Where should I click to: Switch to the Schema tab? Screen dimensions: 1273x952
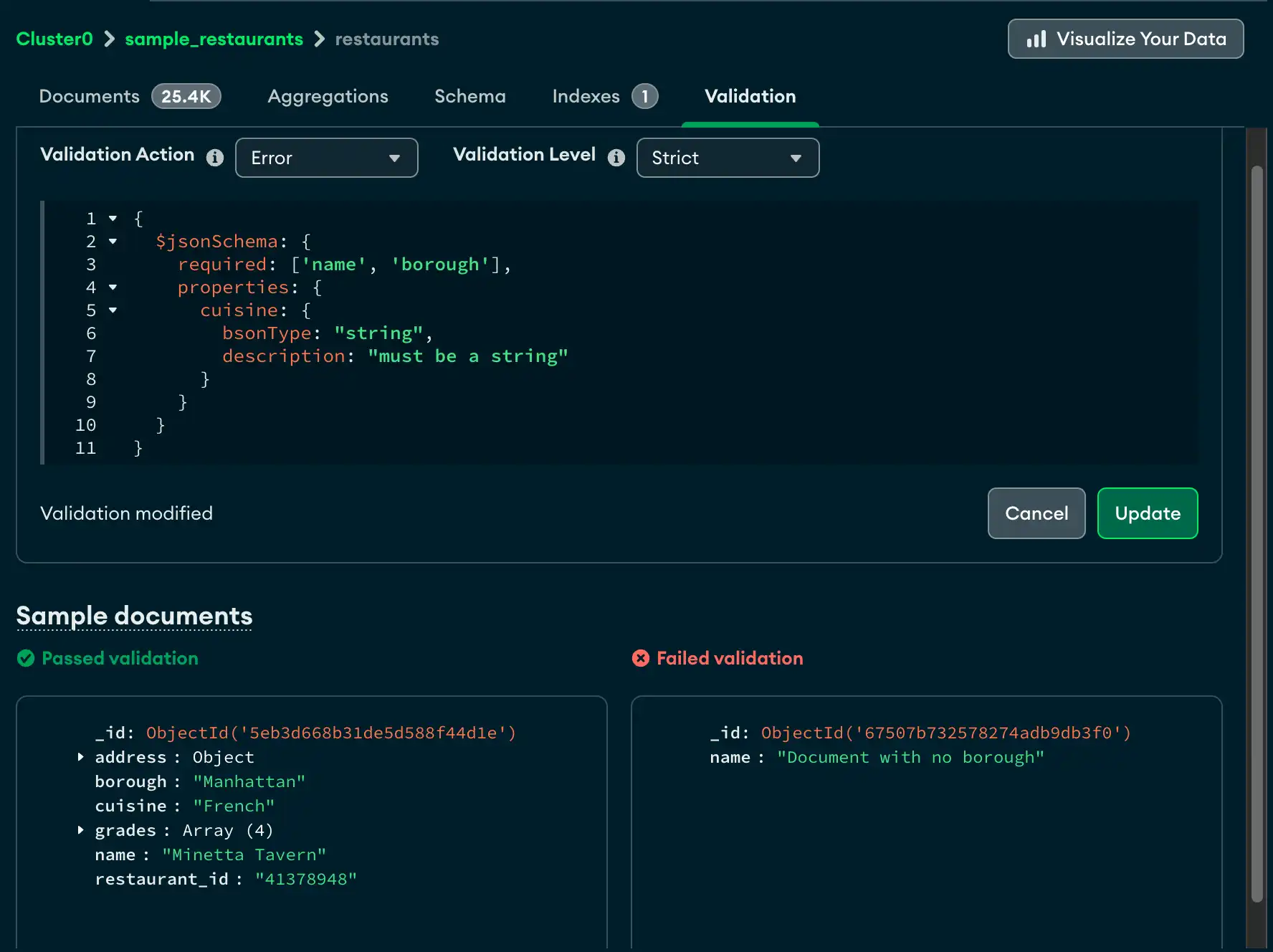click(x=469, y=96)
